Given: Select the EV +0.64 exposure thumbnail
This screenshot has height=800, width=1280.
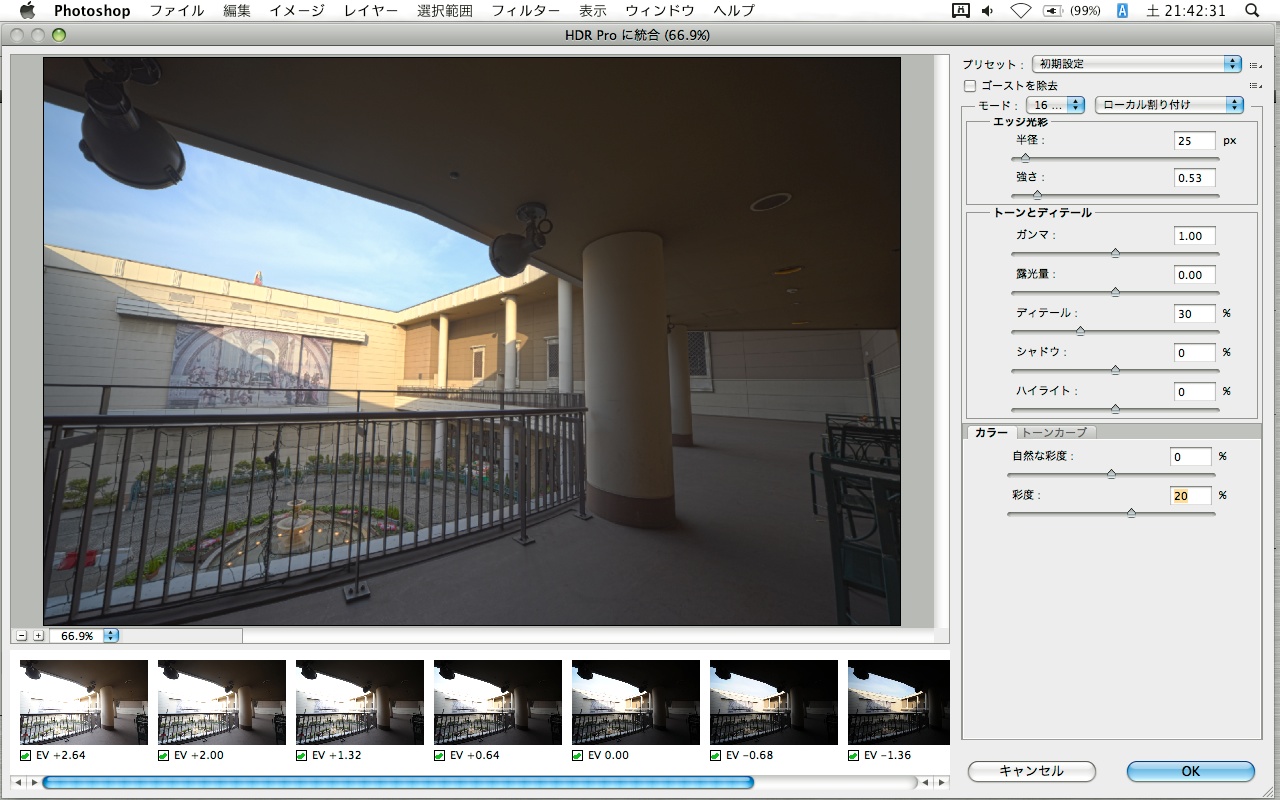Looking at the screenshot, I should 497,702.
